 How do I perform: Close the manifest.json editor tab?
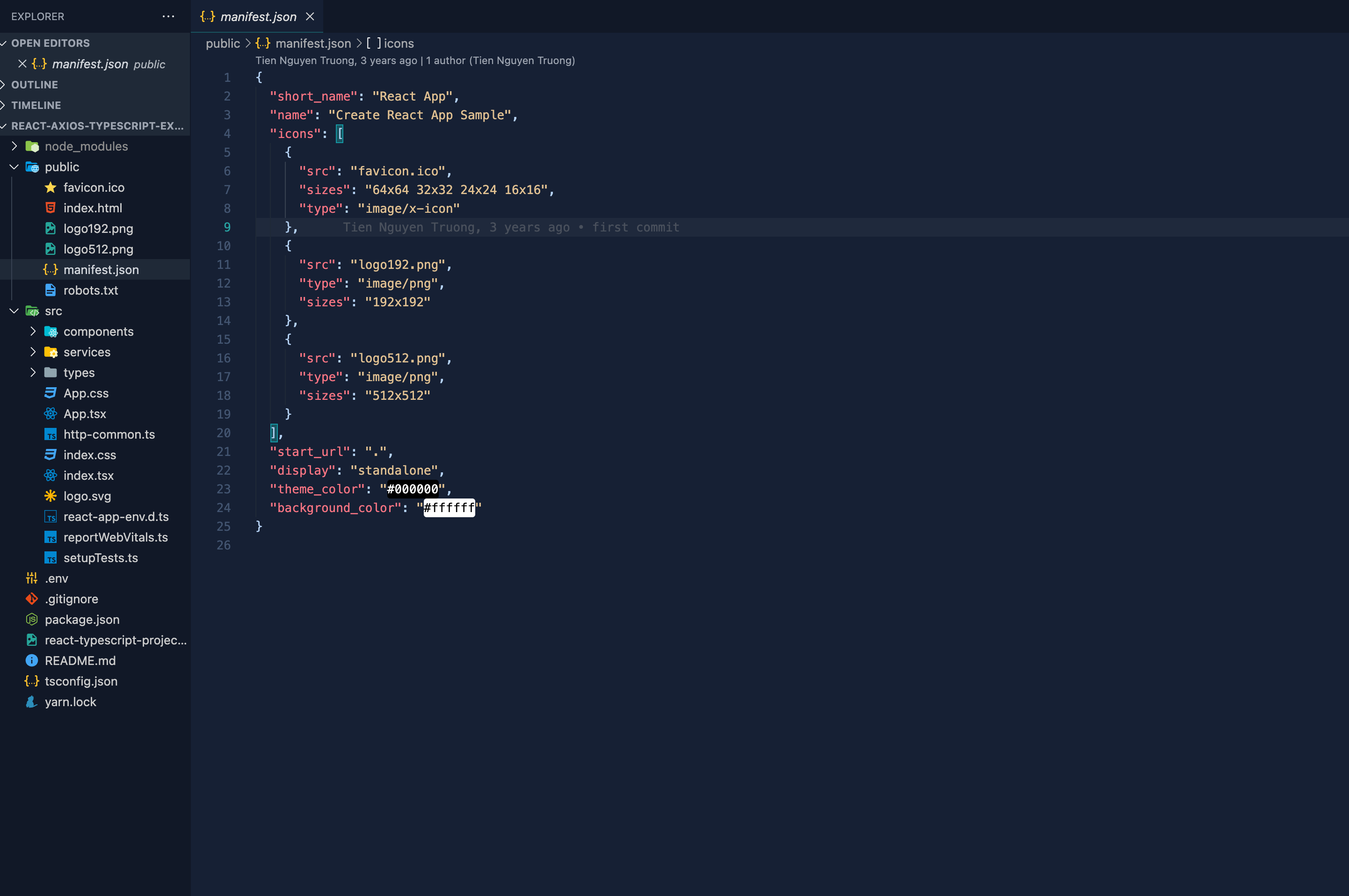pyautogui.click(x=310, y=16)
